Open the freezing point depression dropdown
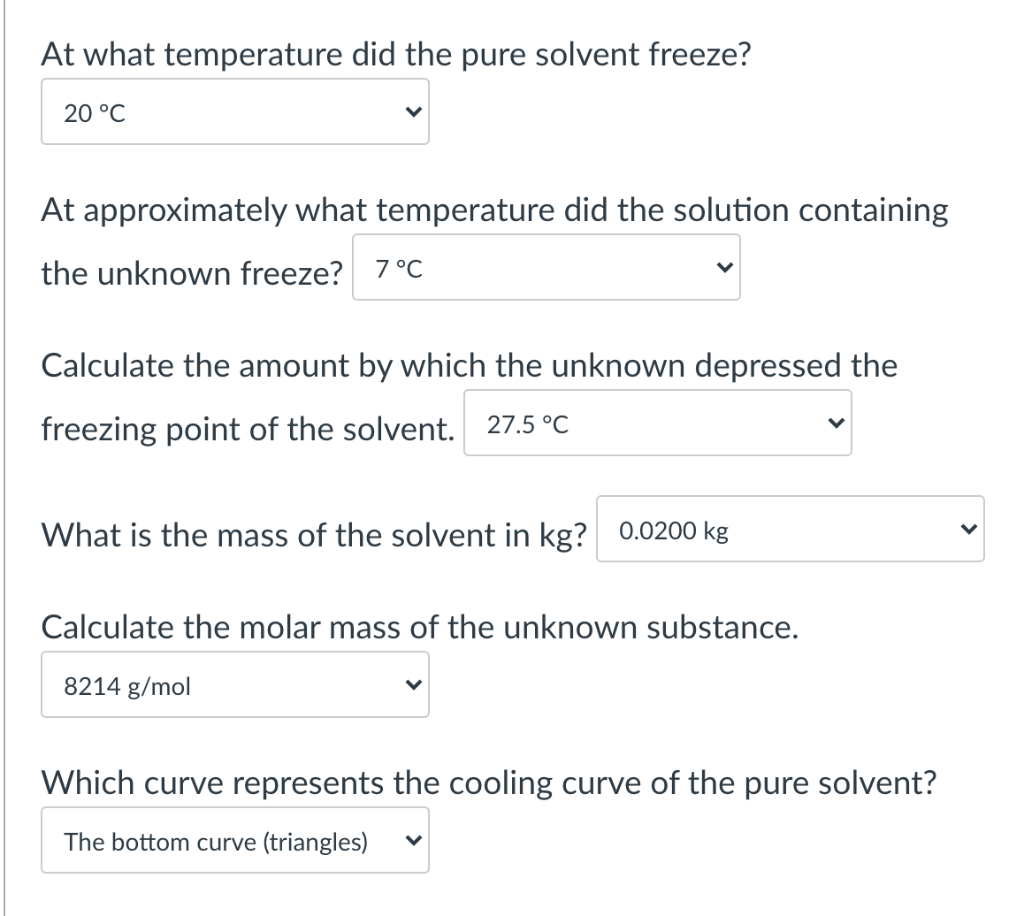 pos(658,422)
